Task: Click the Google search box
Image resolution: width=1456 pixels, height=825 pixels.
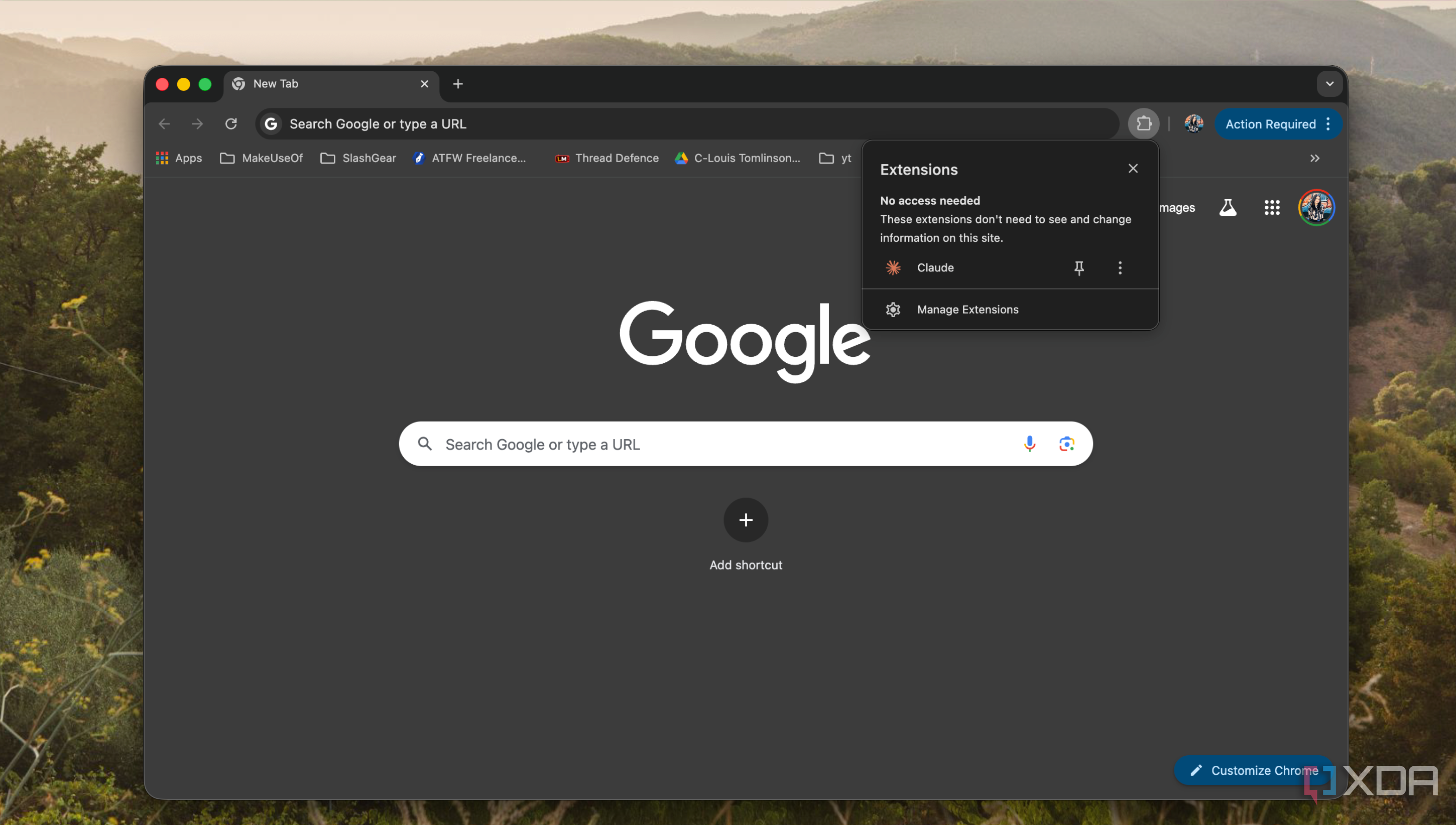Action: (745, 444)
